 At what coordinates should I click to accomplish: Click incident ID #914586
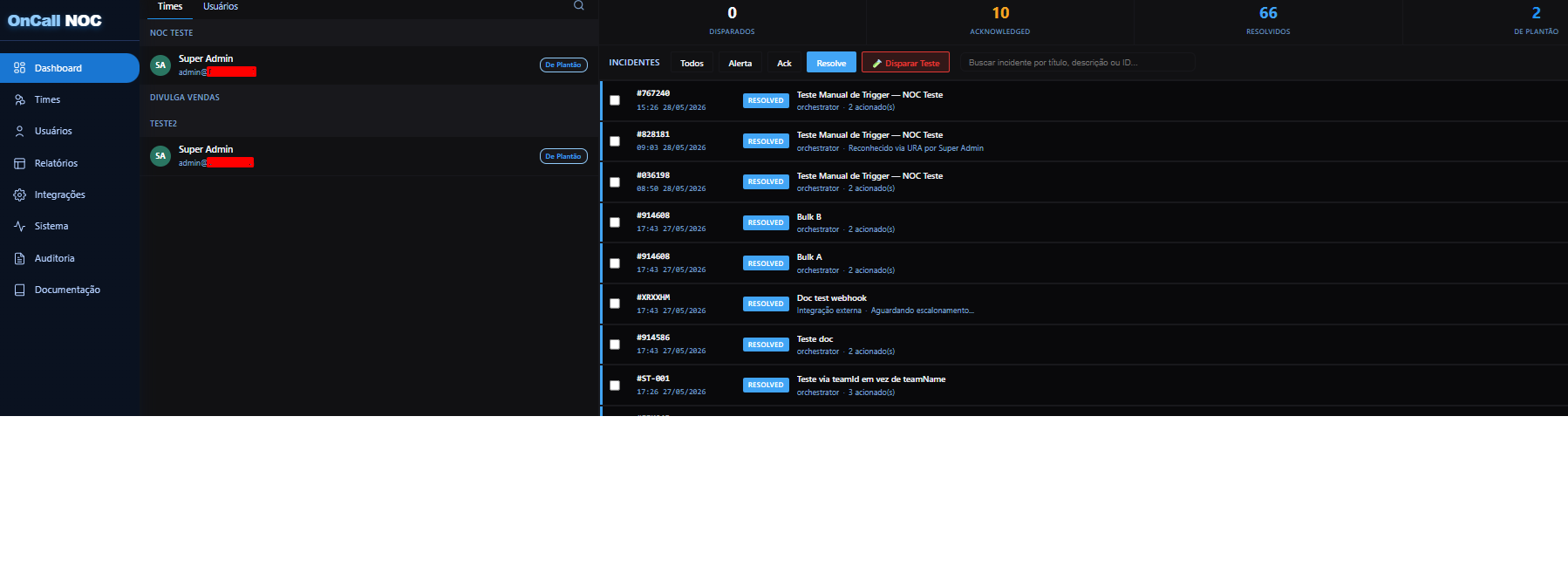click(x=653, y=338)
